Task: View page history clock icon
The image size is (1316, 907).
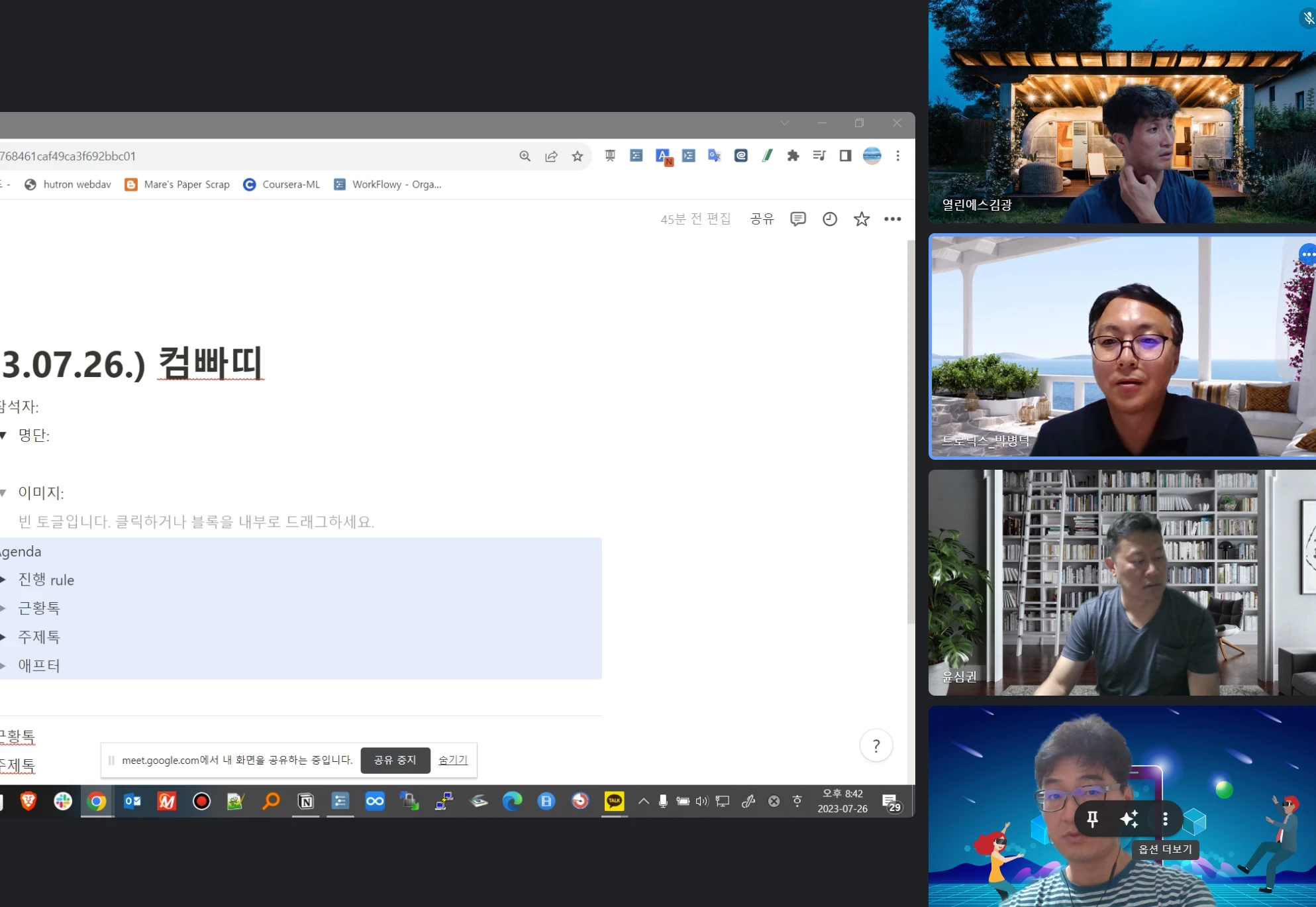Action: pyautogui.click(x=829, y=219)
